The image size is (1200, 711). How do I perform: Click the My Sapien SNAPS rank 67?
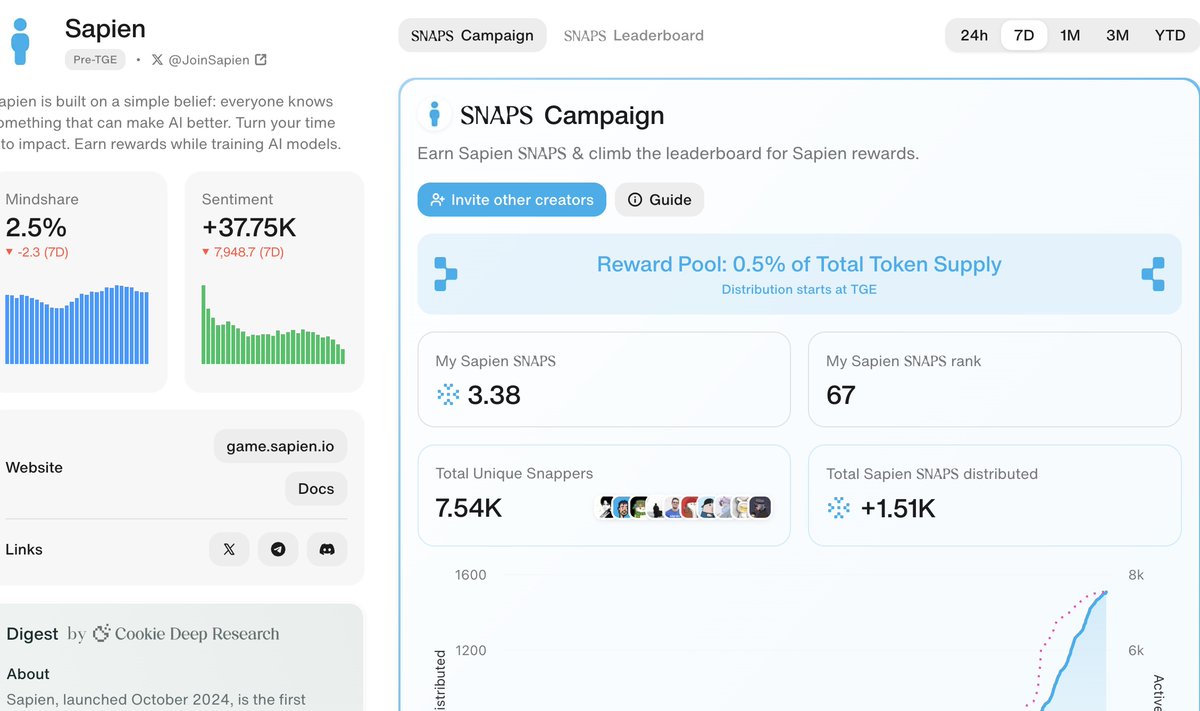click(841, 395)
